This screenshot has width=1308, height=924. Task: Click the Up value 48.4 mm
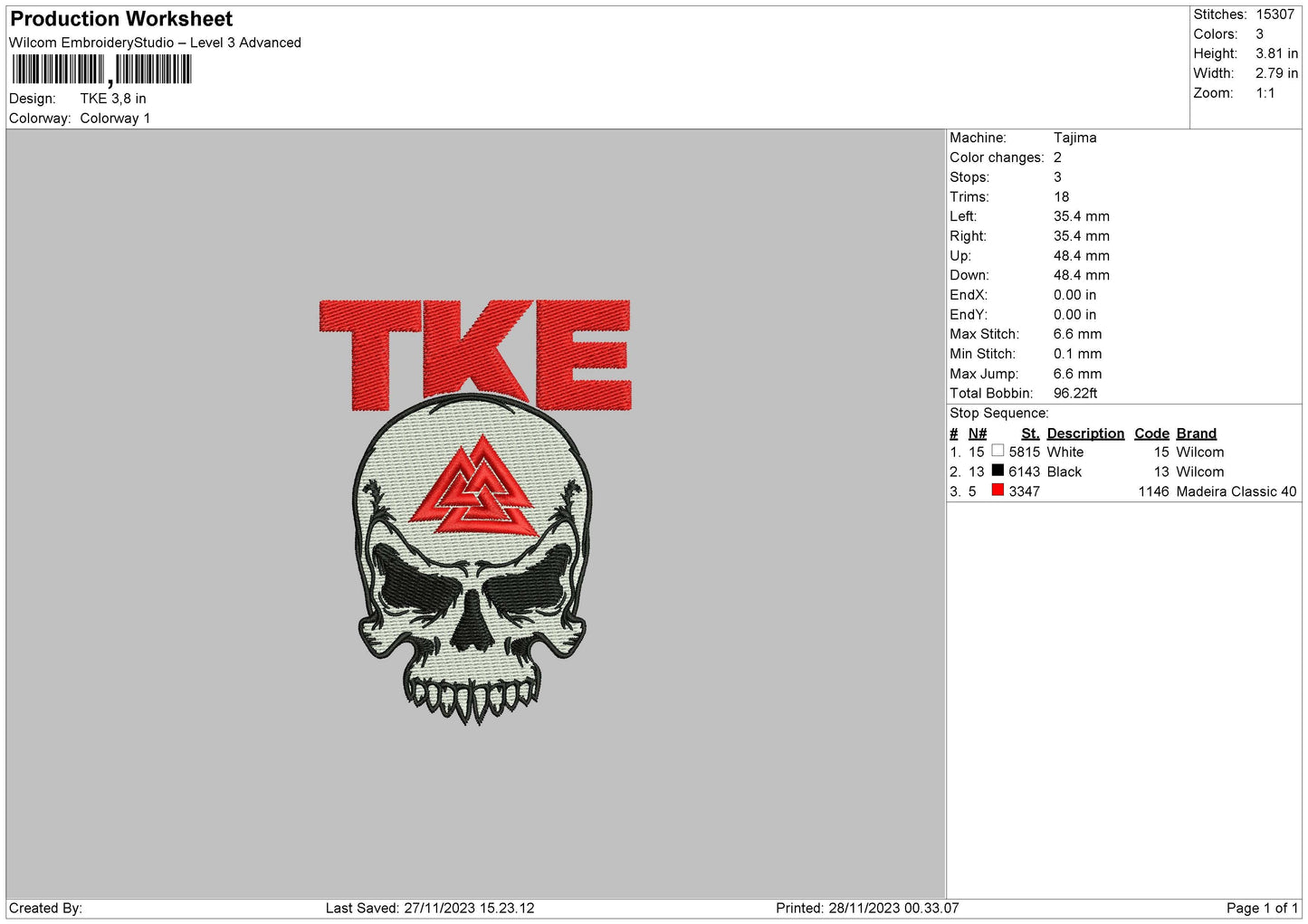[1081, 256]
